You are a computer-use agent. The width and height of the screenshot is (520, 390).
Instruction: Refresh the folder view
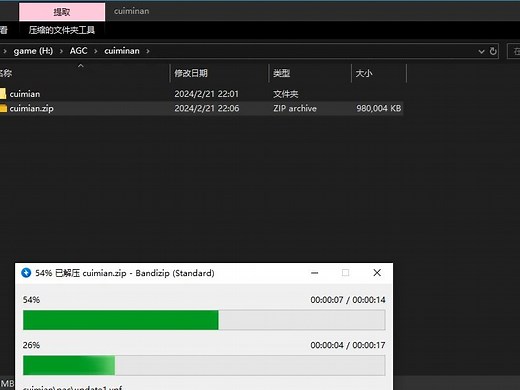coord(493,51)
